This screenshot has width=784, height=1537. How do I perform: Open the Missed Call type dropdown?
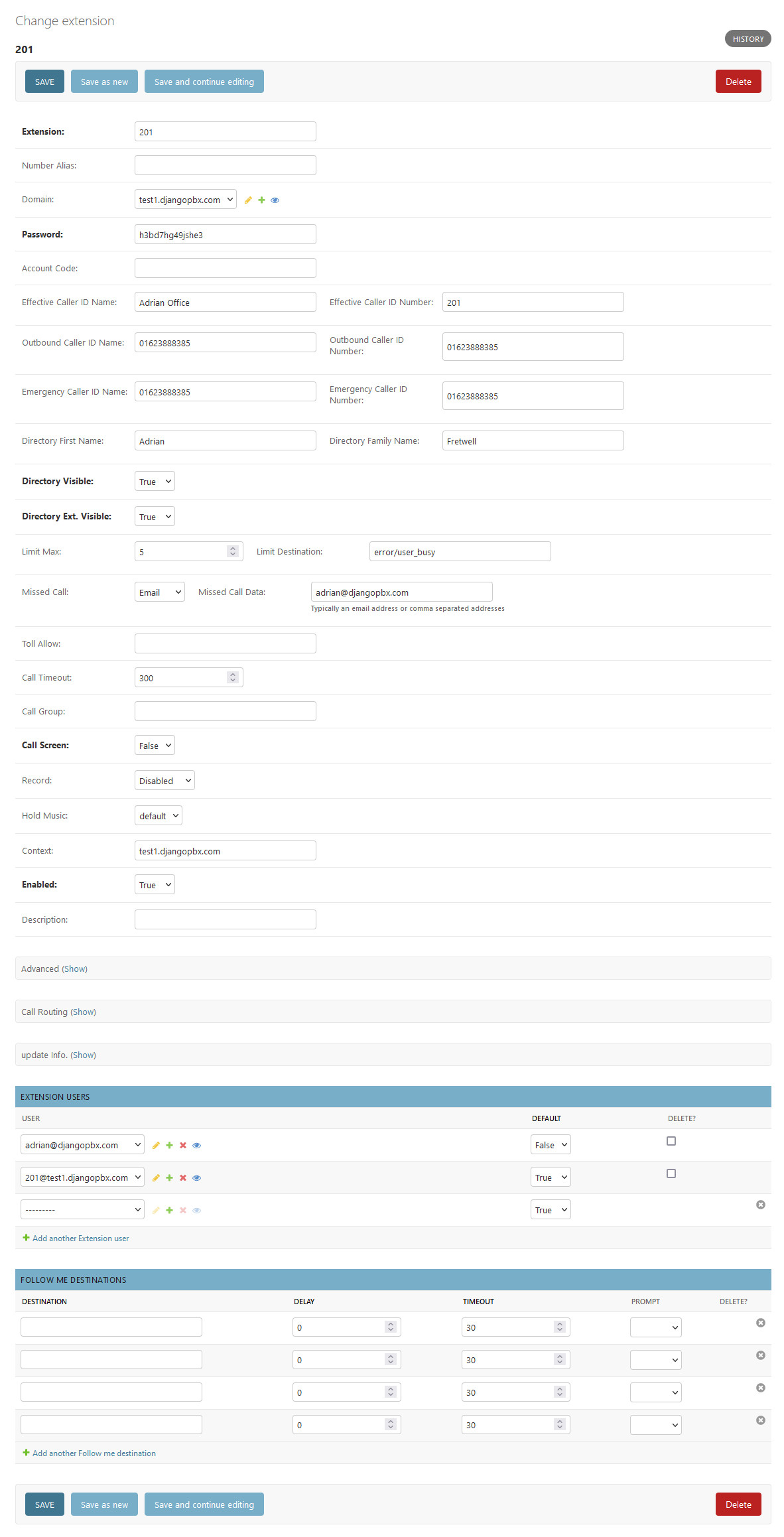159,592
